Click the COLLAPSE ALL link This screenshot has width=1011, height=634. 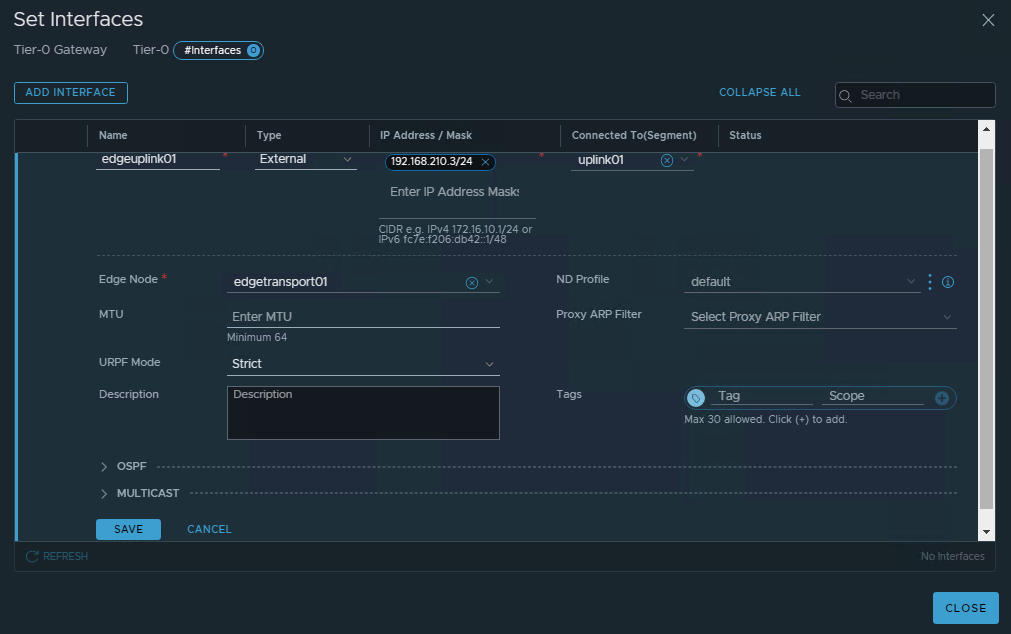(759, 93)
